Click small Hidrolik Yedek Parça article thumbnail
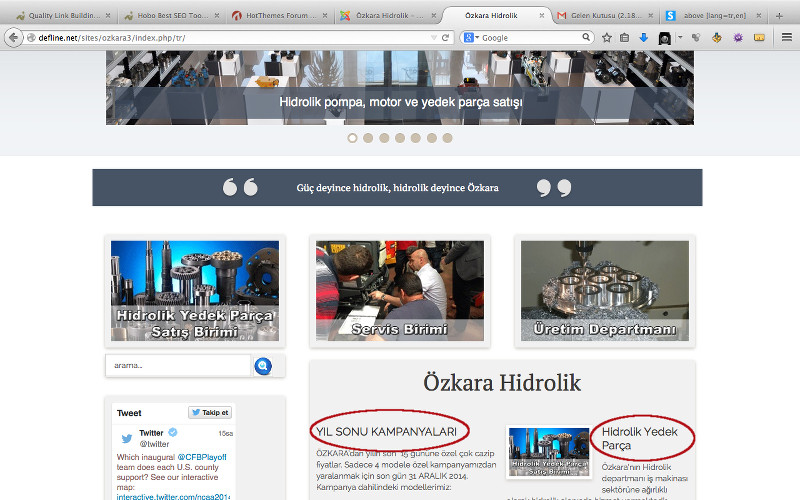800x500 pixels. tap(549, 452)
